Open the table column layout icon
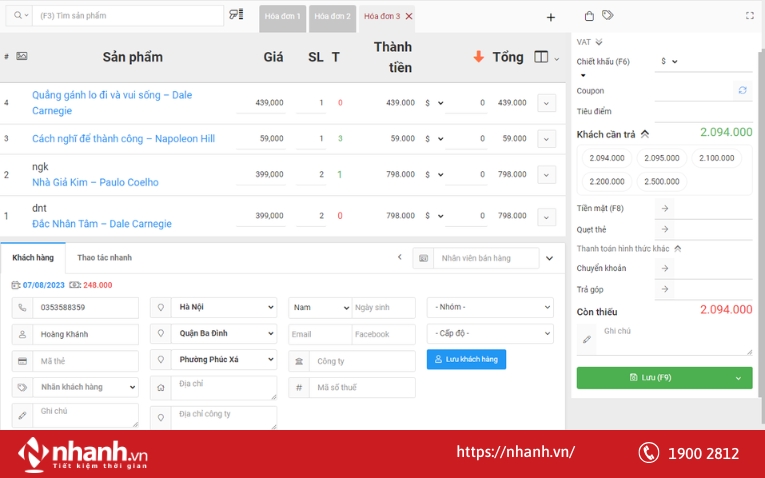The image size is (765, 478). (542, 58)
